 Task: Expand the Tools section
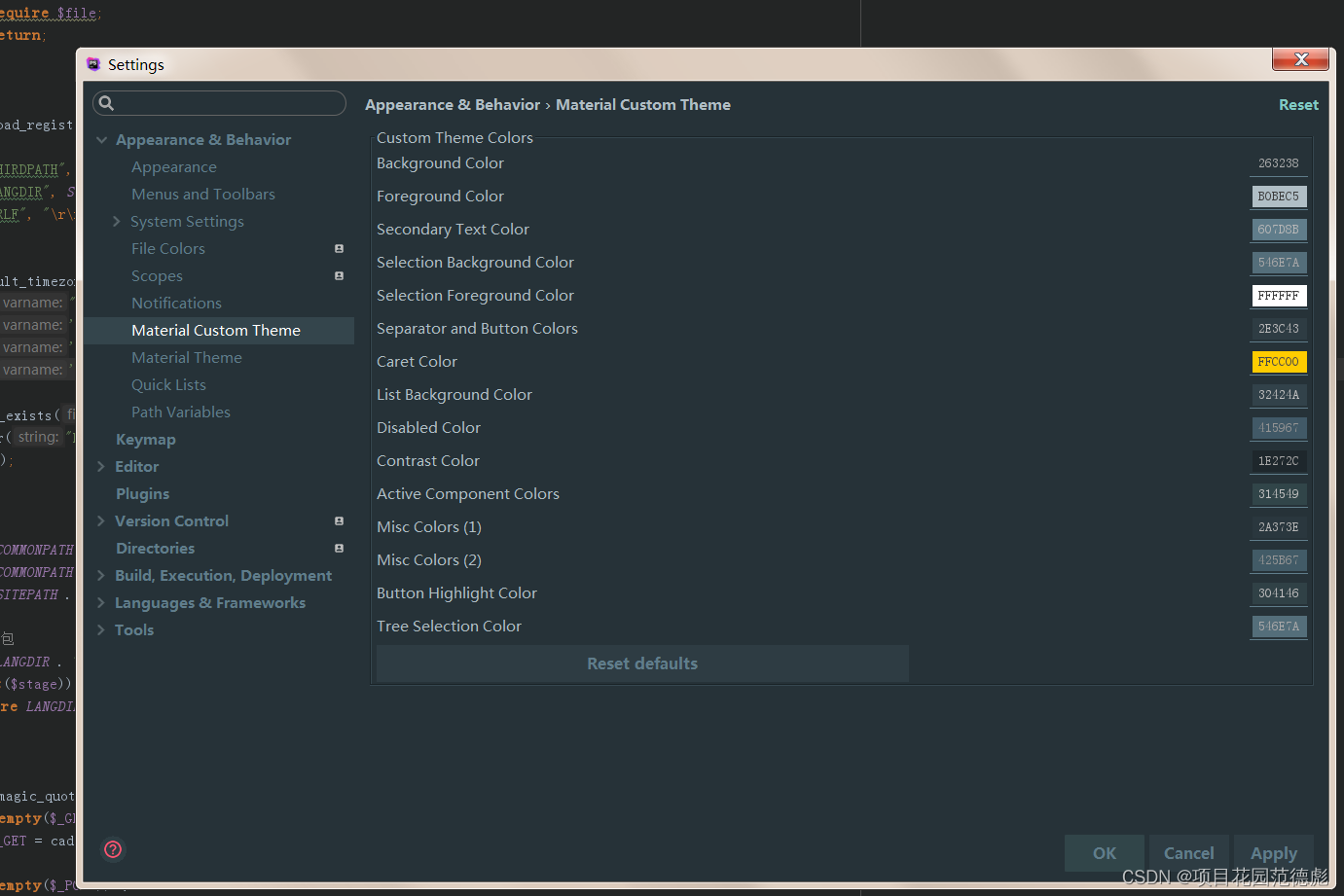101,630
